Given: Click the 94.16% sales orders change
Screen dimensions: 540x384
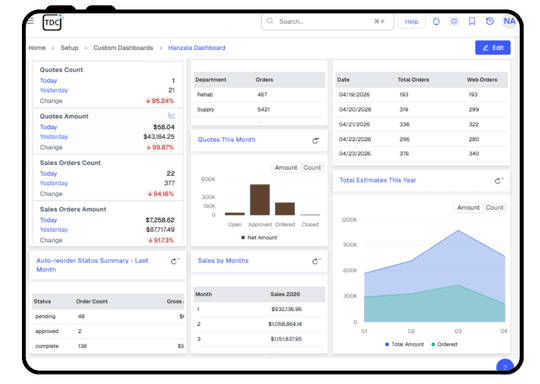Looking at the screenshot, I should 161,194.
